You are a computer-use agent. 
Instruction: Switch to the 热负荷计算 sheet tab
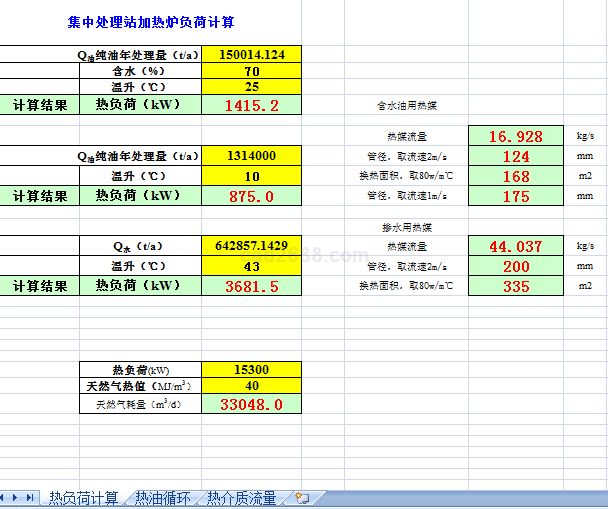coord(84,497)
